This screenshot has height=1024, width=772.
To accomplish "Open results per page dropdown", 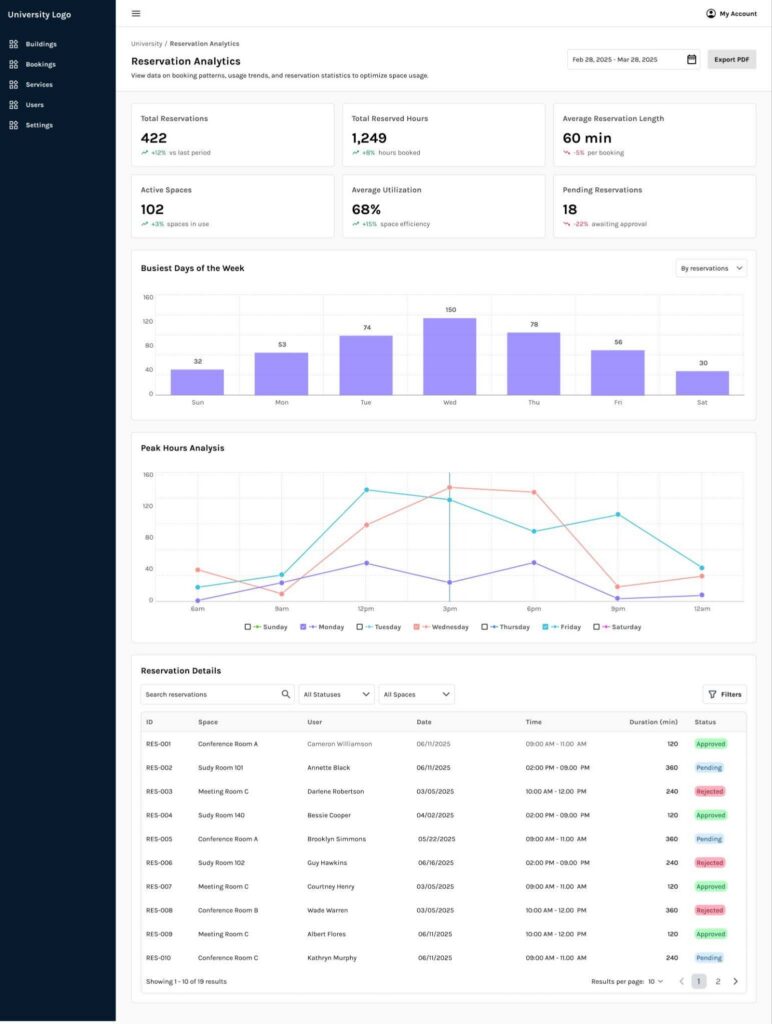I will click(x=656, y=981).
